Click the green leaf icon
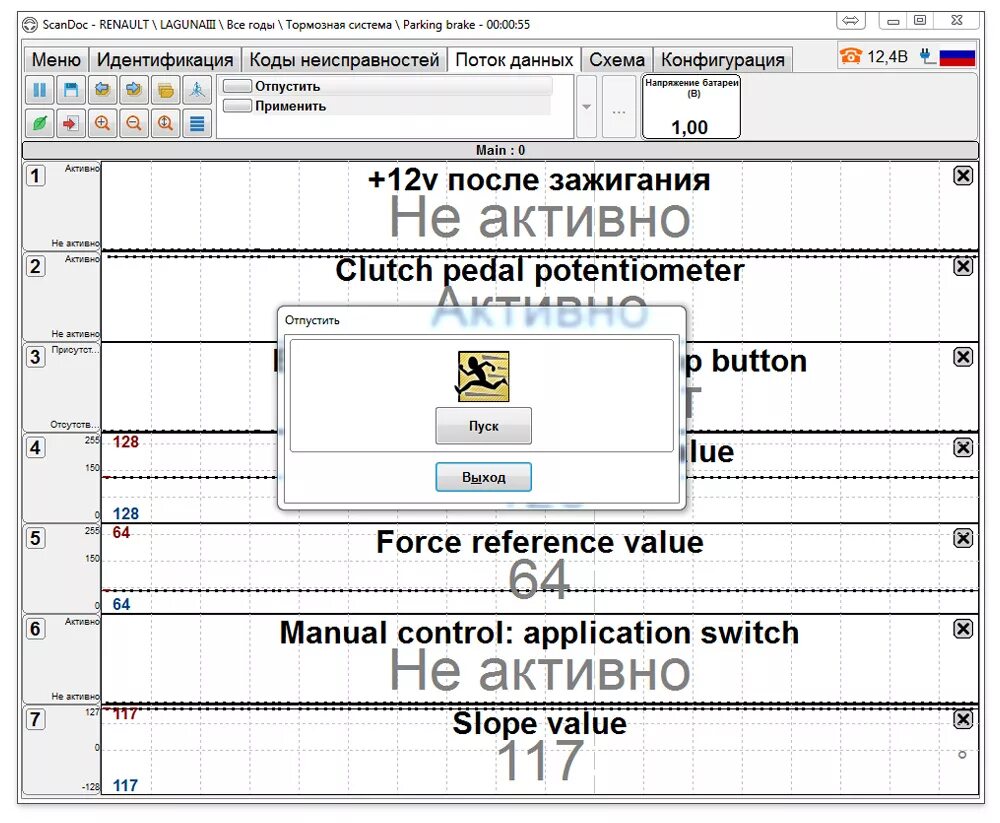 point(40,123)
